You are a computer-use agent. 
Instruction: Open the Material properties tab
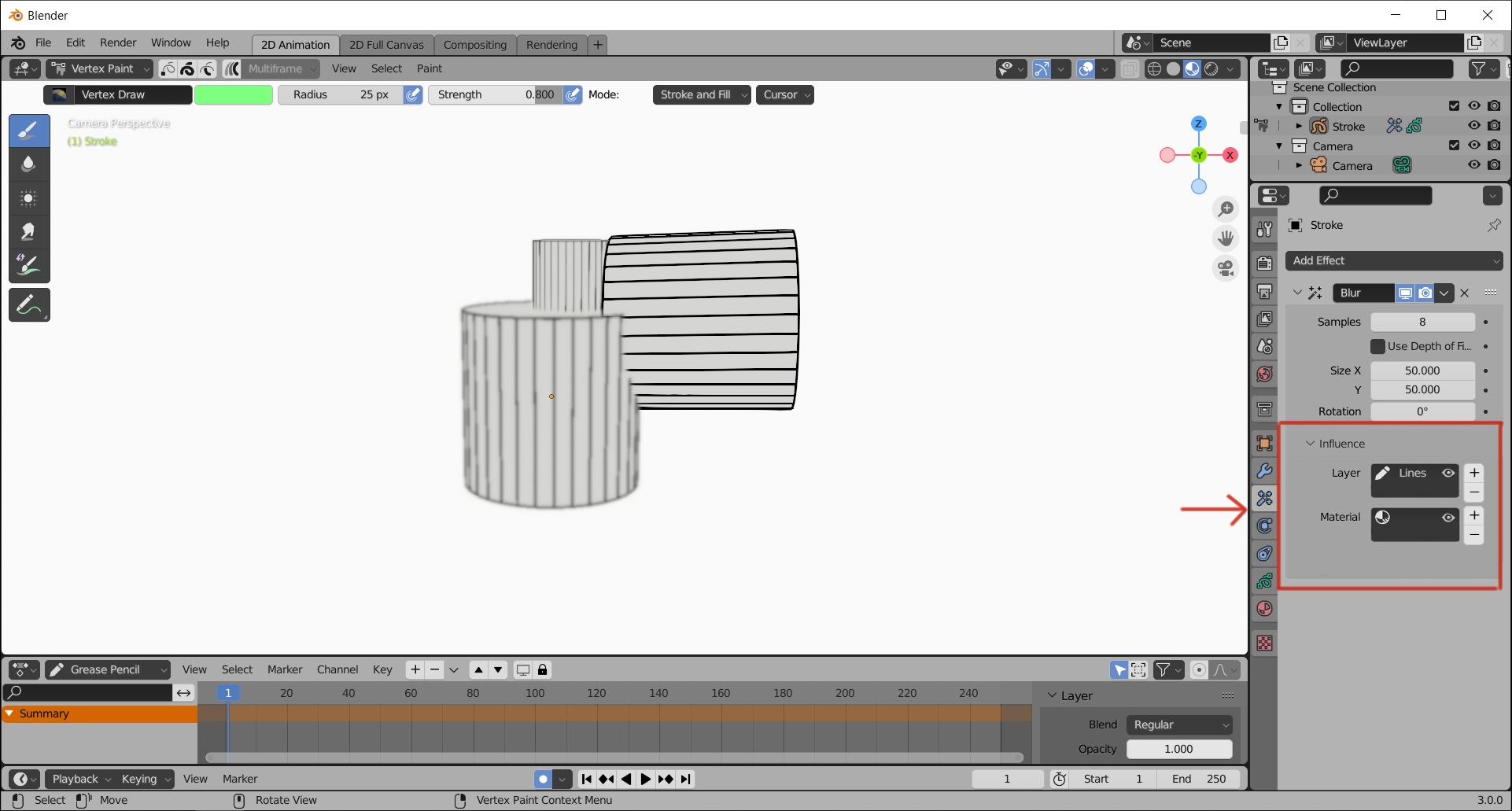pos(1264,608)
